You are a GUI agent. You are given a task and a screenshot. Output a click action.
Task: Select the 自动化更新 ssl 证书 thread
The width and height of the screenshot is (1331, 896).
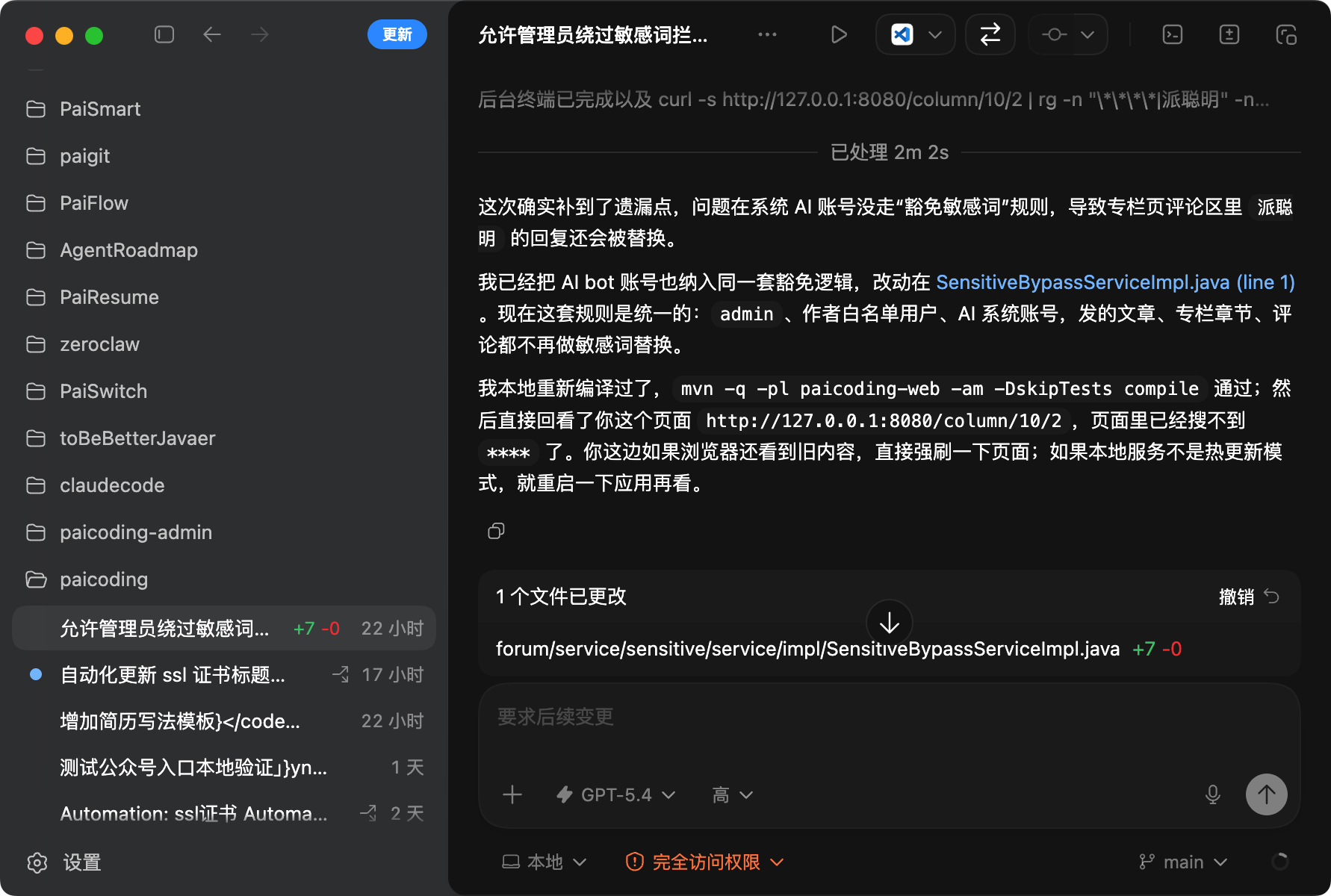[172, 675]
